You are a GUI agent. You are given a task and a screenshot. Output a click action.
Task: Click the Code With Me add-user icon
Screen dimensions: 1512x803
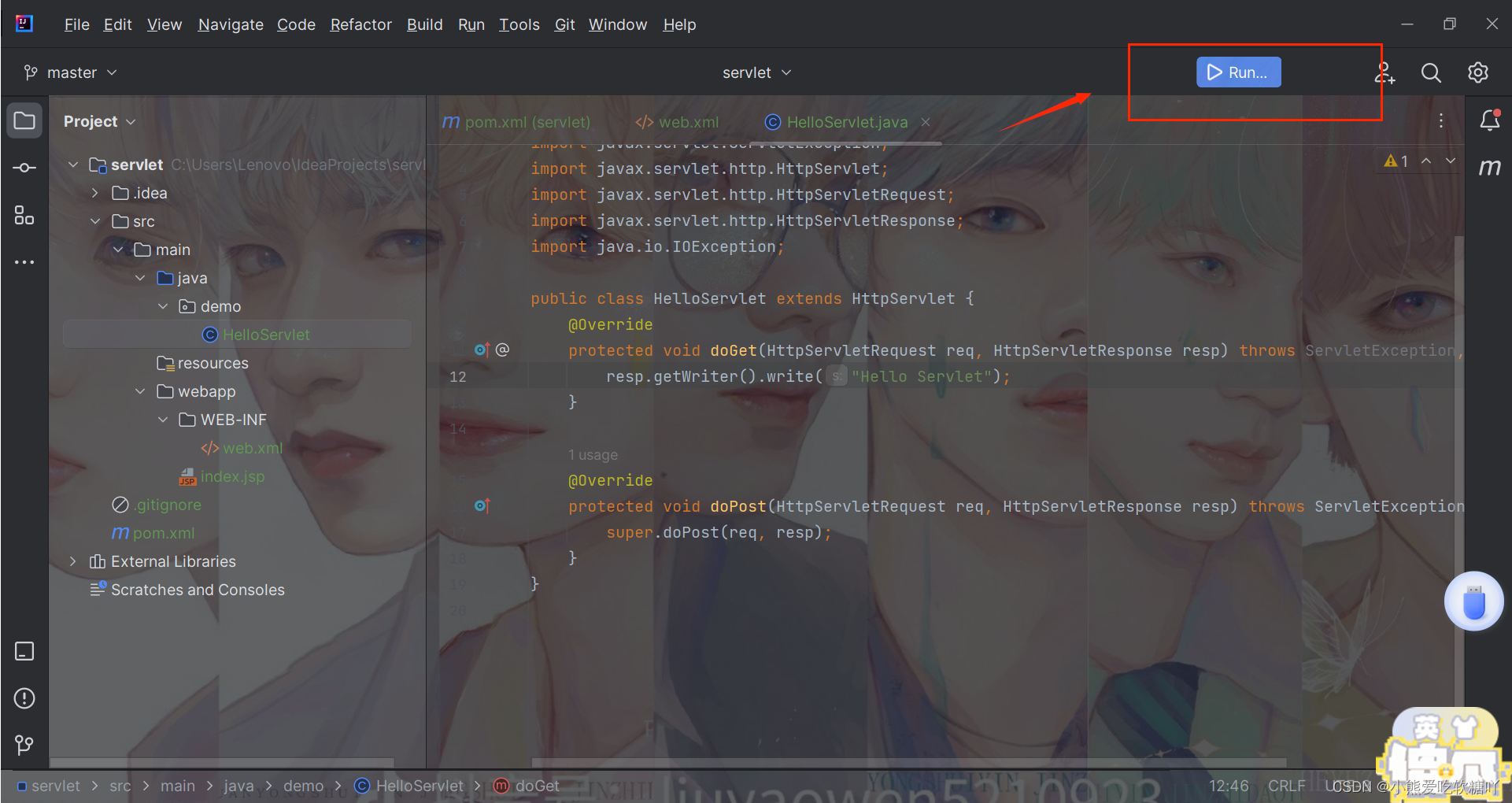[x=1384, y=72]
